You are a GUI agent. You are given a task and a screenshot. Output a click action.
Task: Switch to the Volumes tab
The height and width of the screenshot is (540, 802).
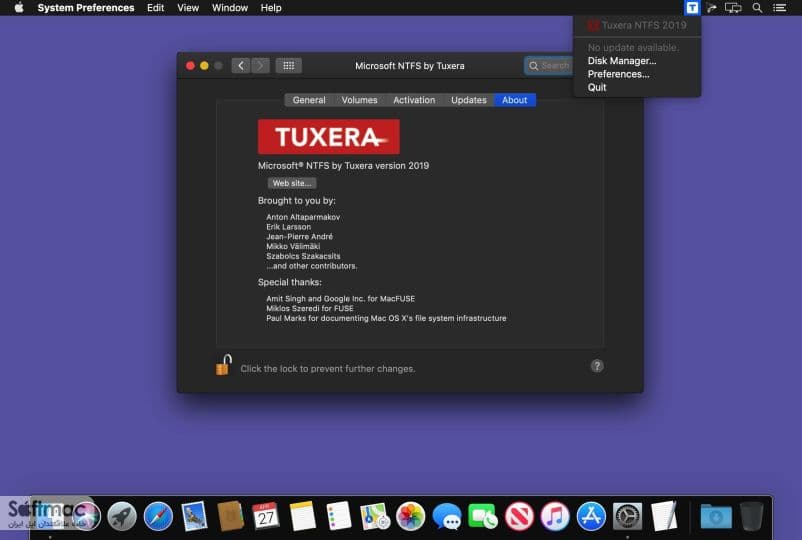coord(360,100)
